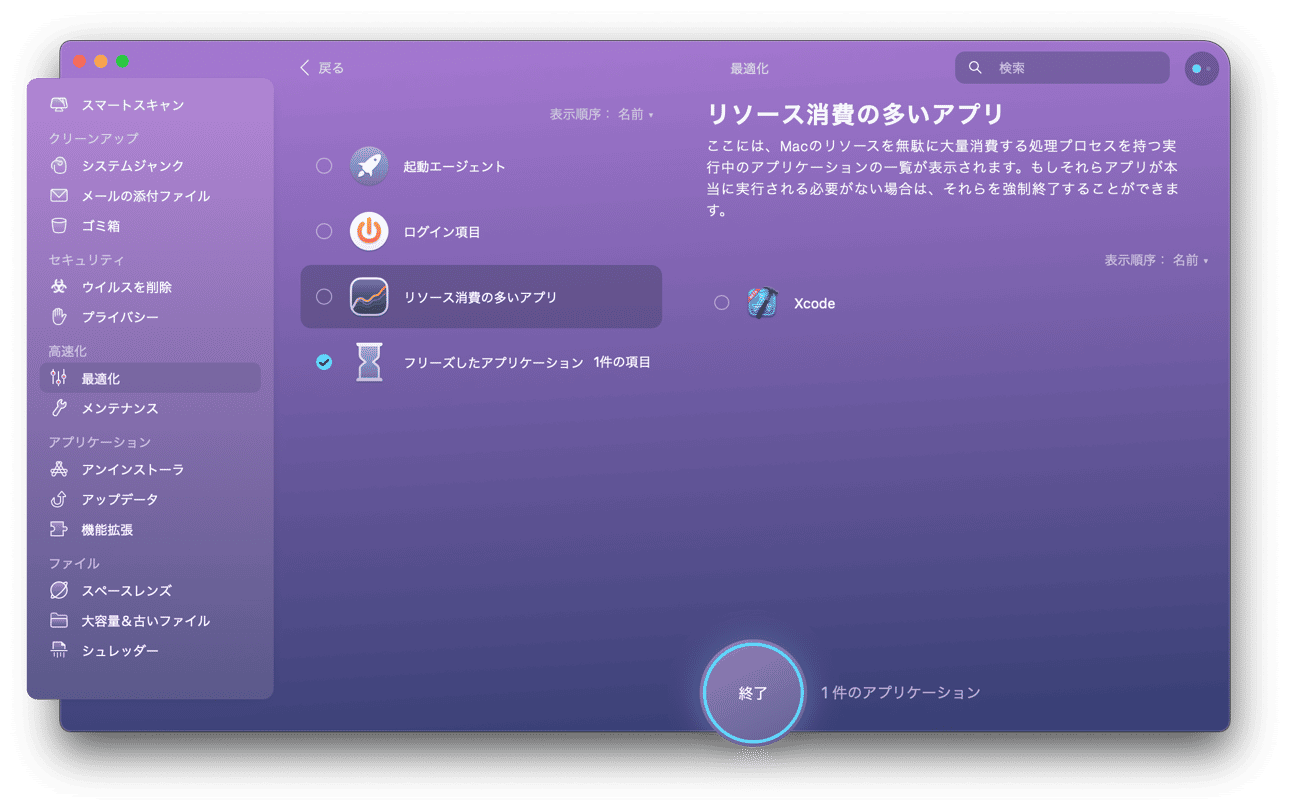
Task: Click the ウイルスを削除 biohazard icon
Action: [x=59, y=287]
